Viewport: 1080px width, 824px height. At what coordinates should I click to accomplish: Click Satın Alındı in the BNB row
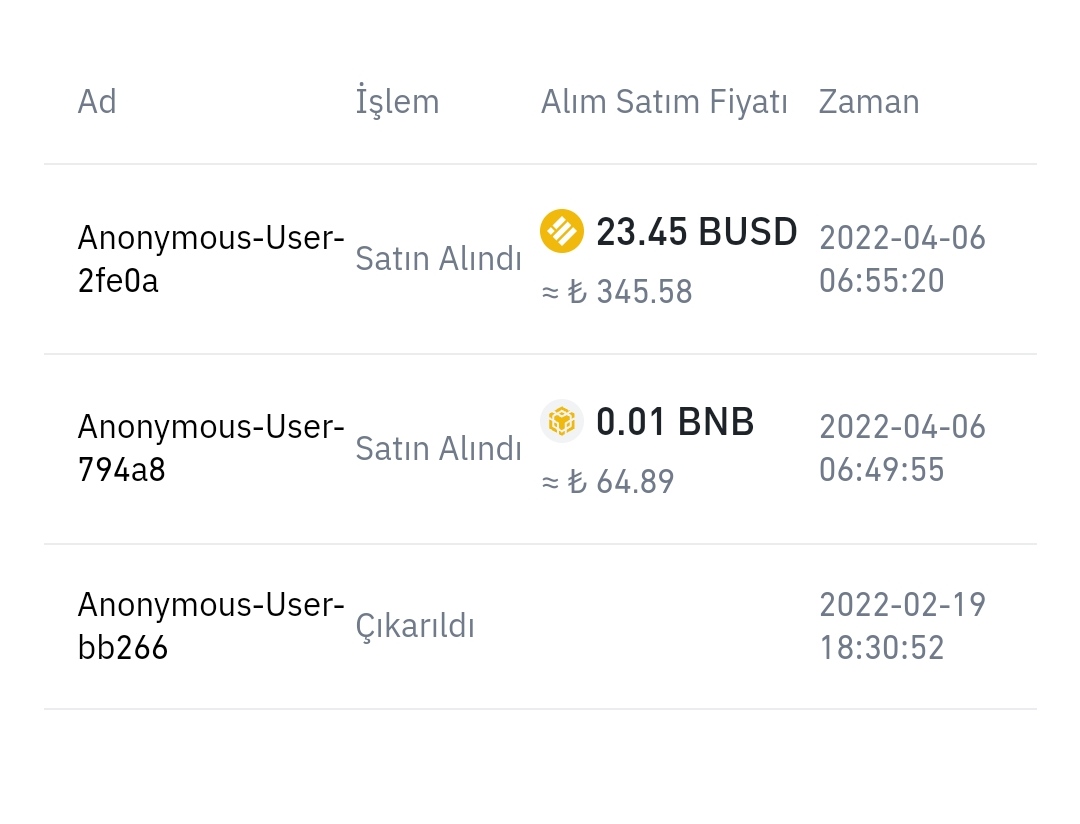point(439,449)
